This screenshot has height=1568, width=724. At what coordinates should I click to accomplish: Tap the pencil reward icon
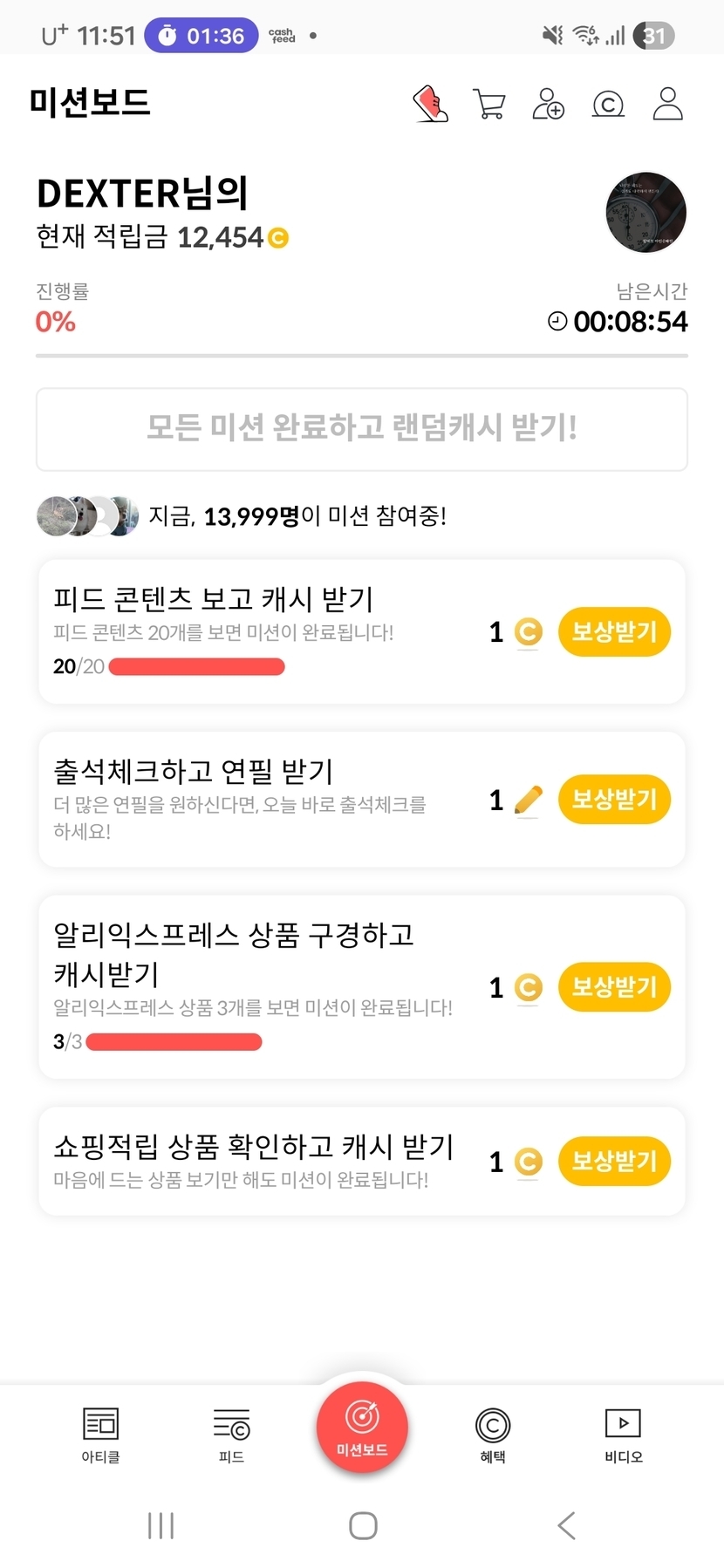coord(528,799)
